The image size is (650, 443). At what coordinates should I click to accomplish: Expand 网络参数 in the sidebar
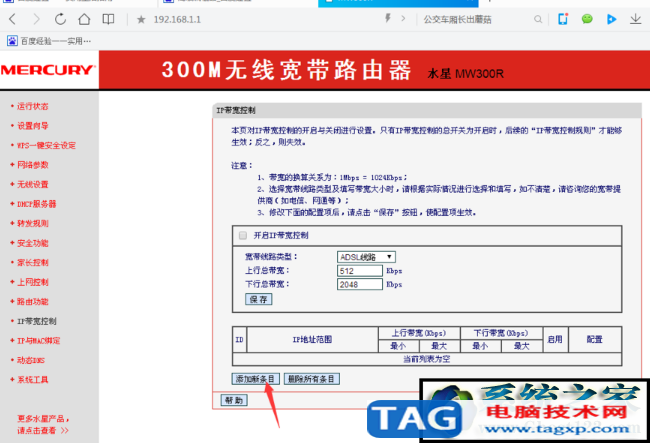pos(32,165)
